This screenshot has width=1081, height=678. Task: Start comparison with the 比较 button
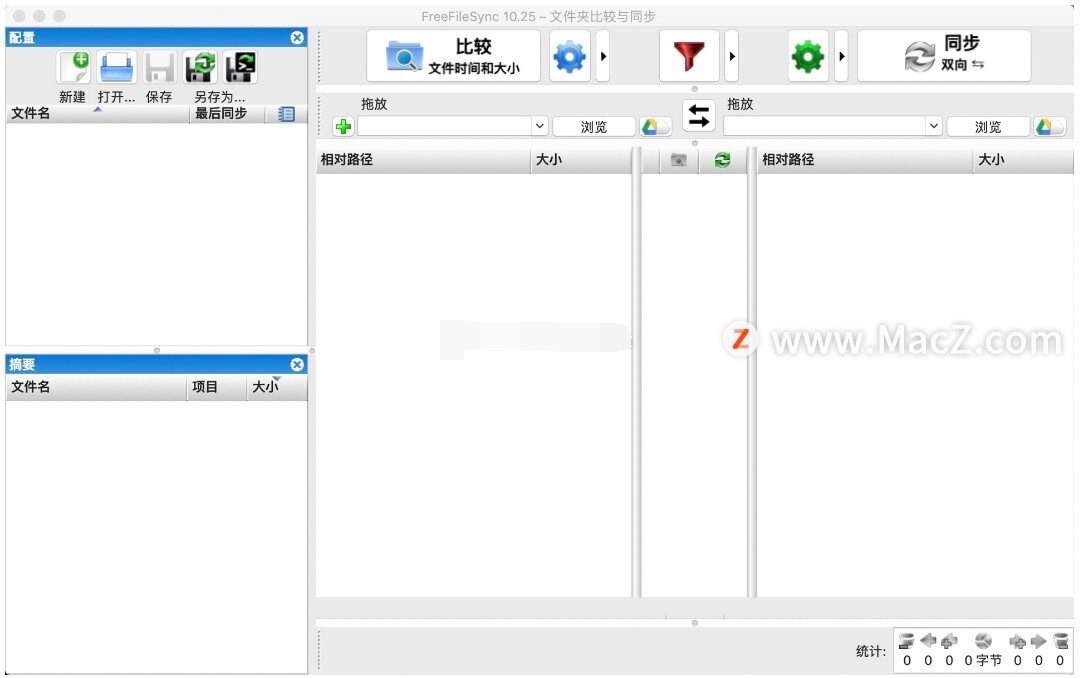pos(453,56)
